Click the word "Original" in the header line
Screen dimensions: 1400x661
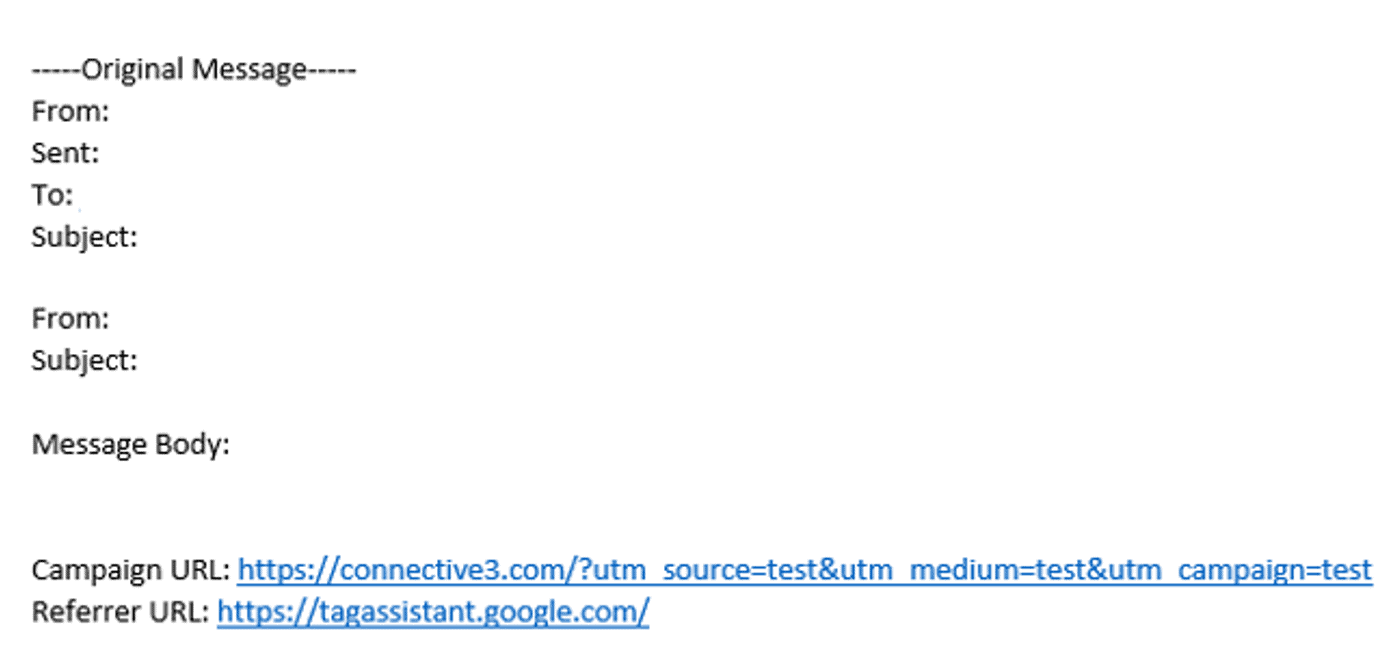(133, 70)
